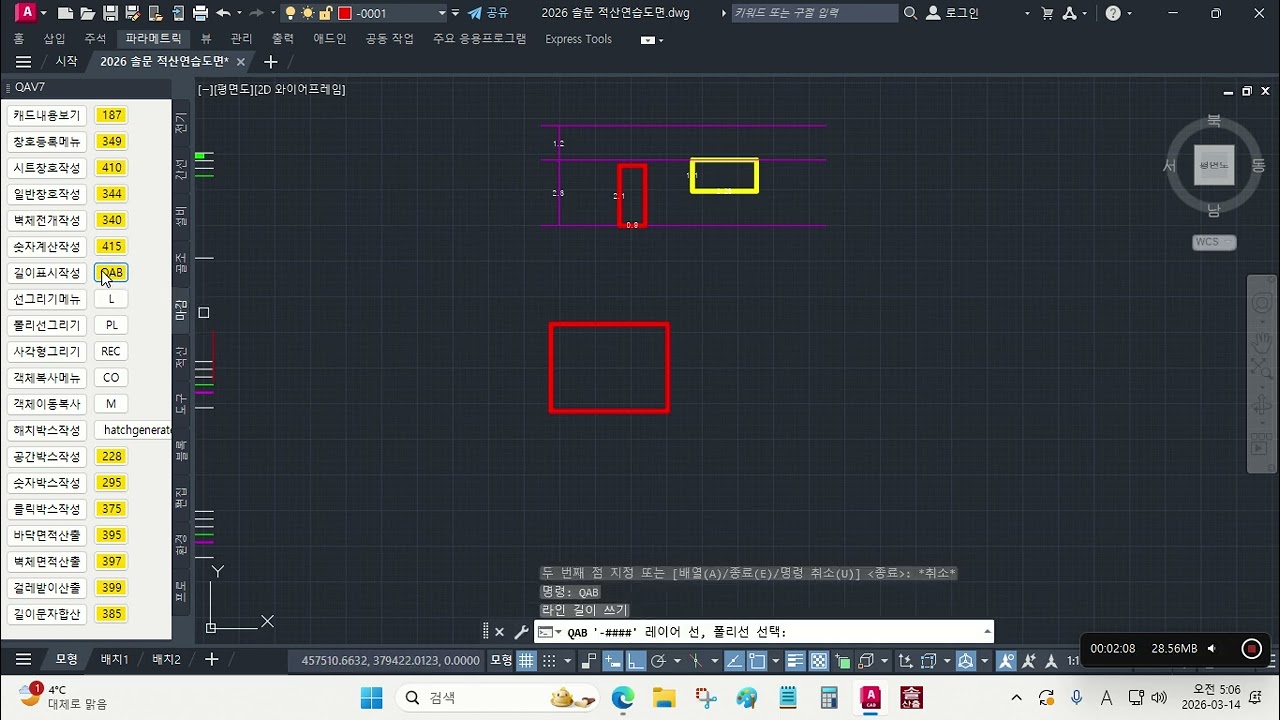Open the help question mark icon
This screenshot has height=720, width=1280.
coord(1113,13)
